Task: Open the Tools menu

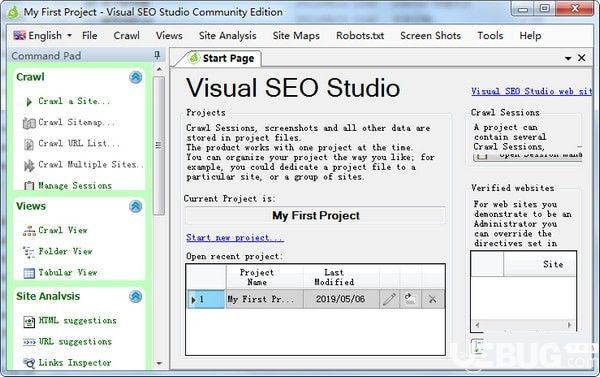Action: [490, 36]
